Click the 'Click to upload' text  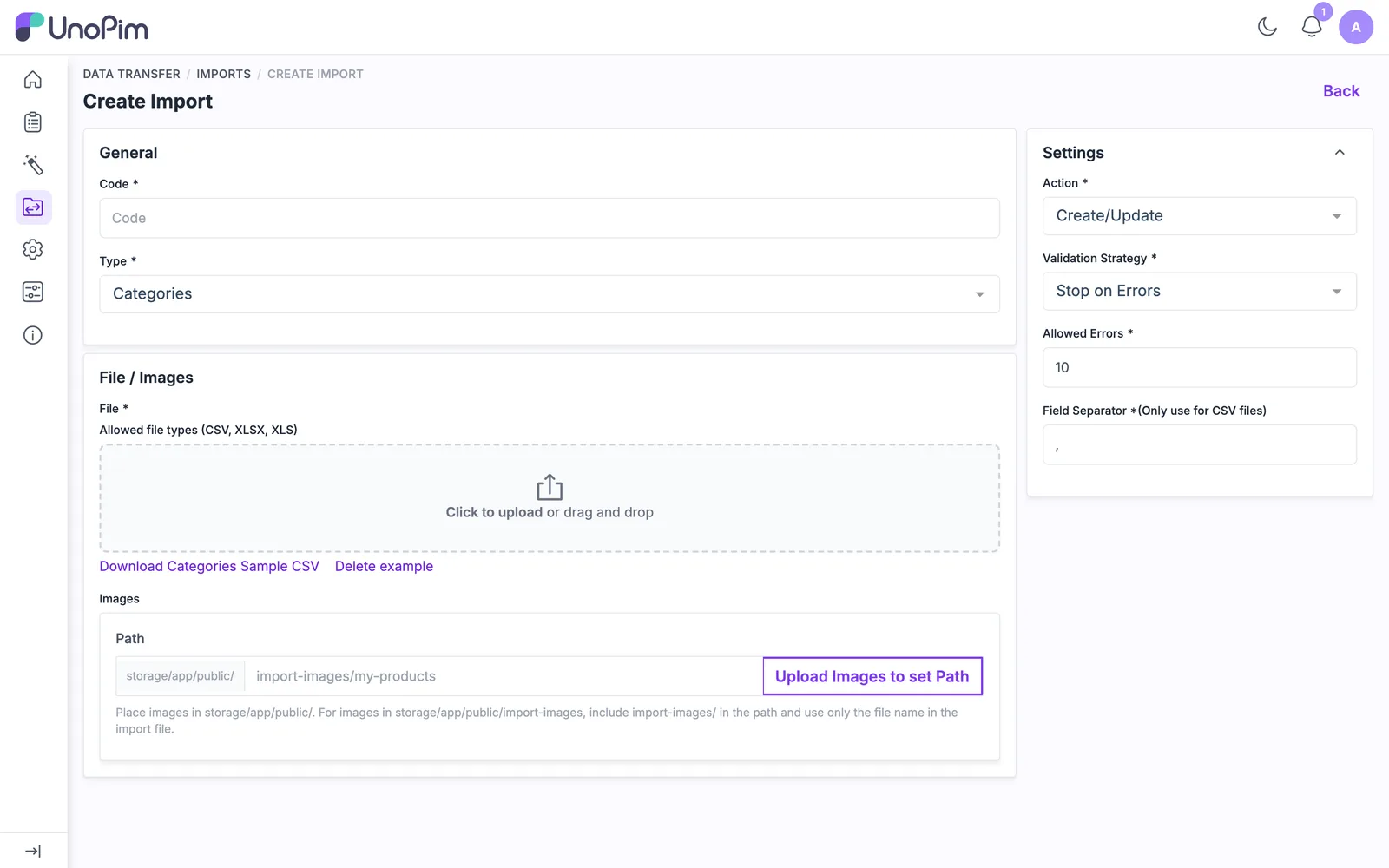(494, 512)
